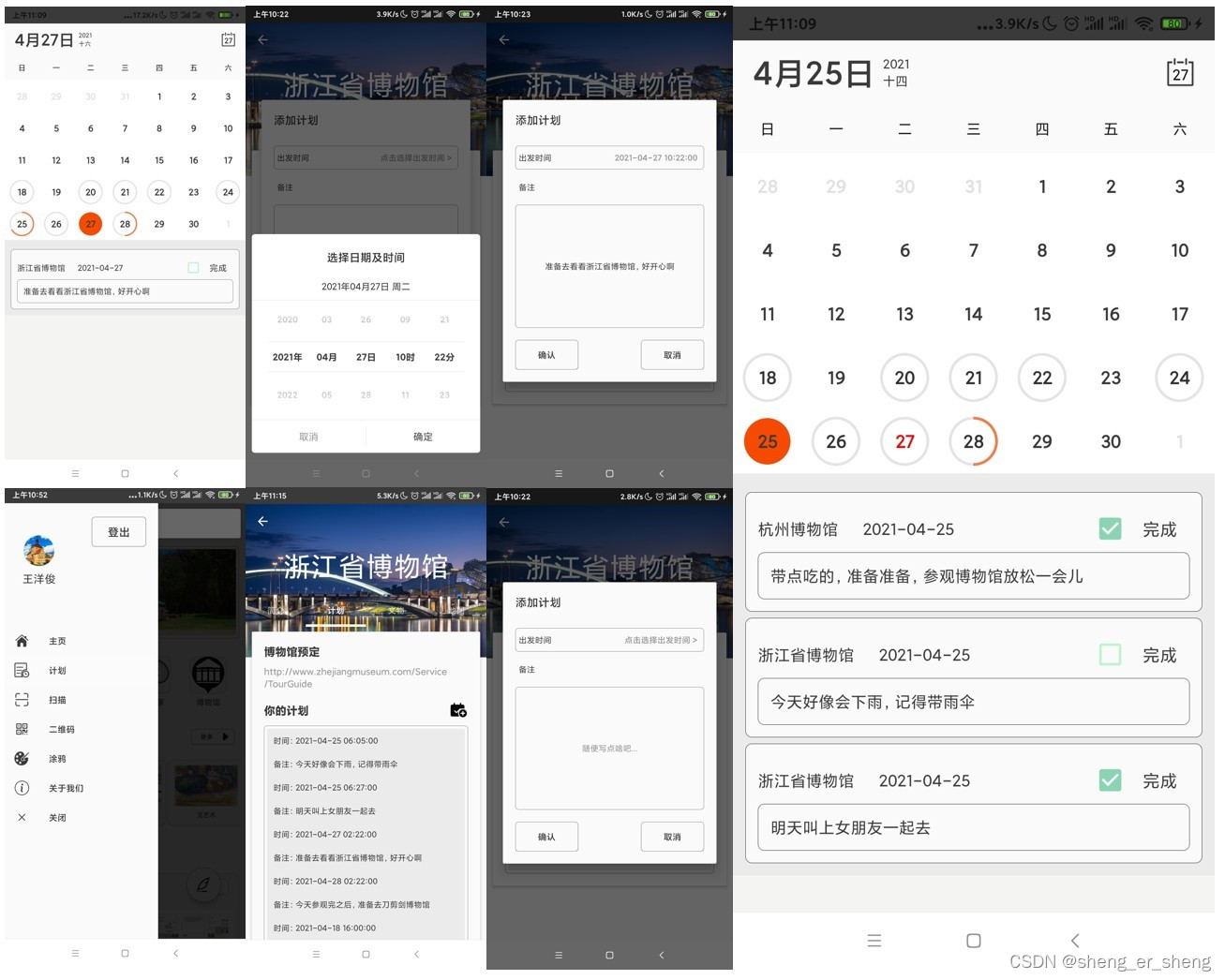Tap note field 带点吃的，准备准备
Screen dimensions: 1225x980
pos(974,576)
